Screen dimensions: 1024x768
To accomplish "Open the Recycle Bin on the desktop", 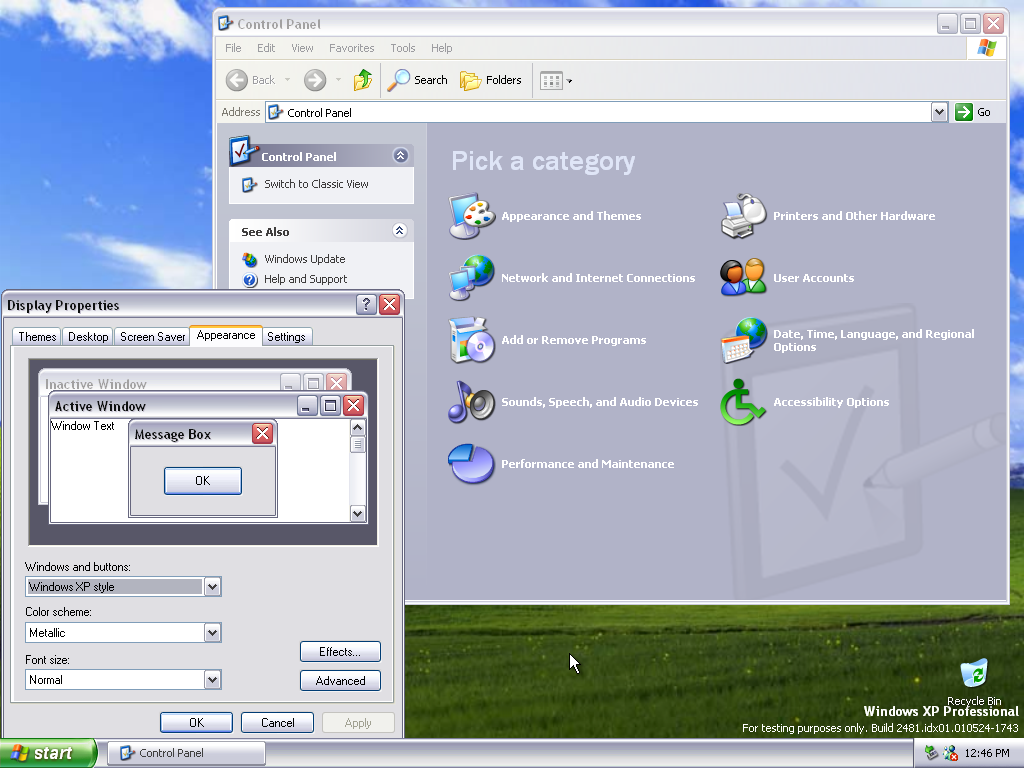I will (973, 675).
